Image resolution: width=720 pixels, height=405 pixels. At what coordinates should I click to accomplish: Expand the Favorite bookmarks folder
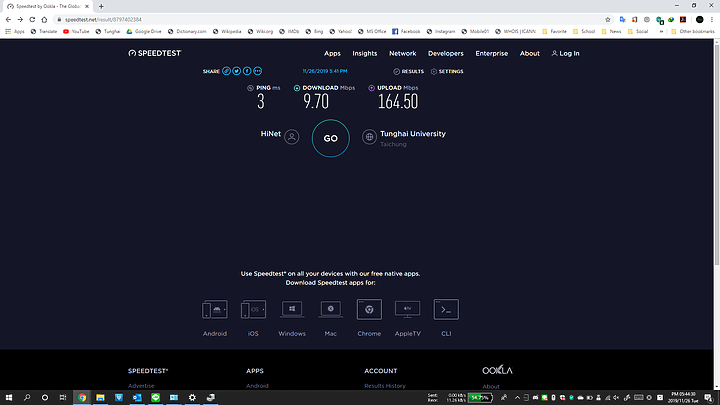point(554,32)
